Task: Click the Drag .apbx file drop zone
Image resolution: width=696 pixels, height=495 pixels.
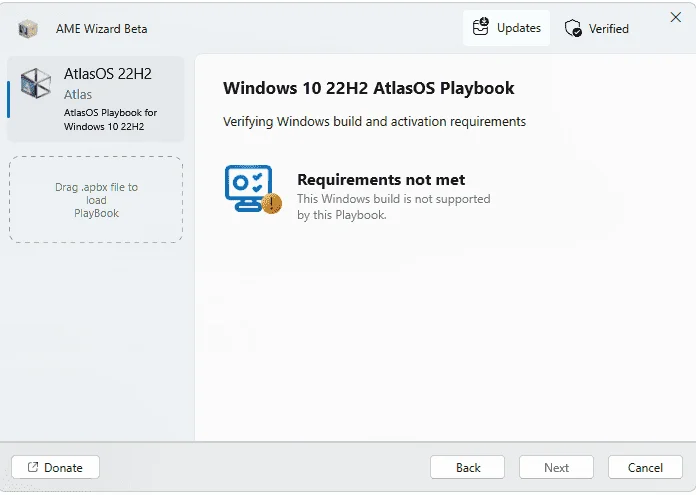Action: 96,200
